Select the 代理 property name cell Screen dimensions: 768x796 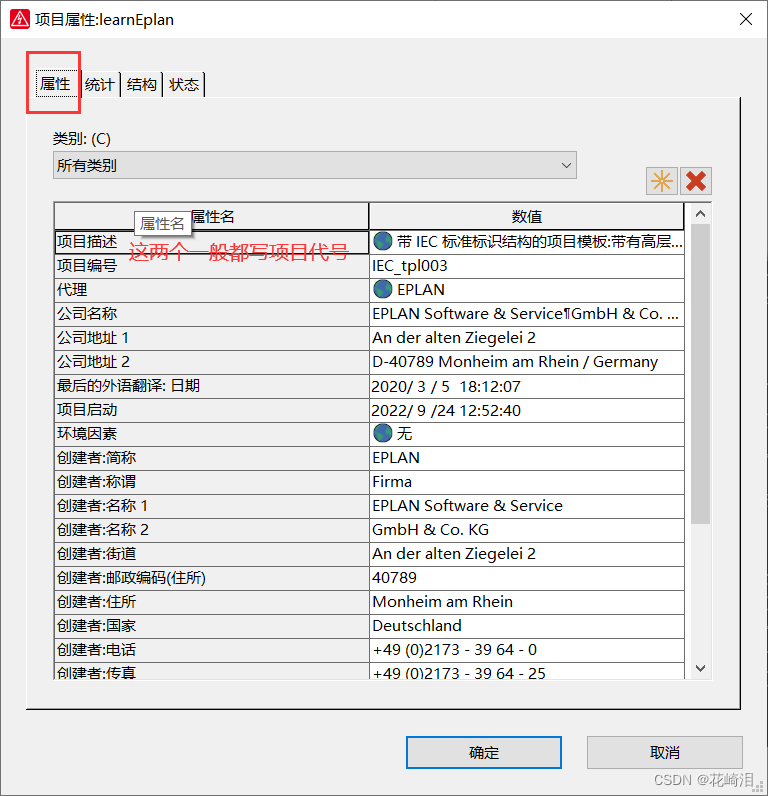pos(211,289)
